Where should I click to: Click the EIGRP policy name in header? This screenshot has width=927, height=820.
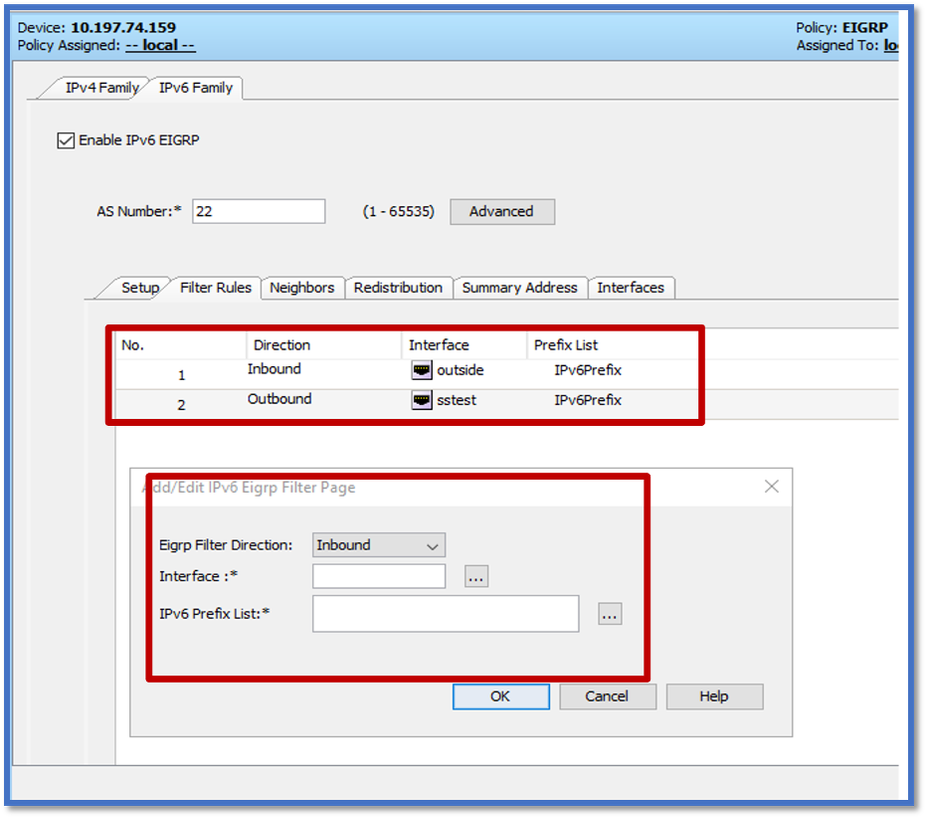click(865, 28)
